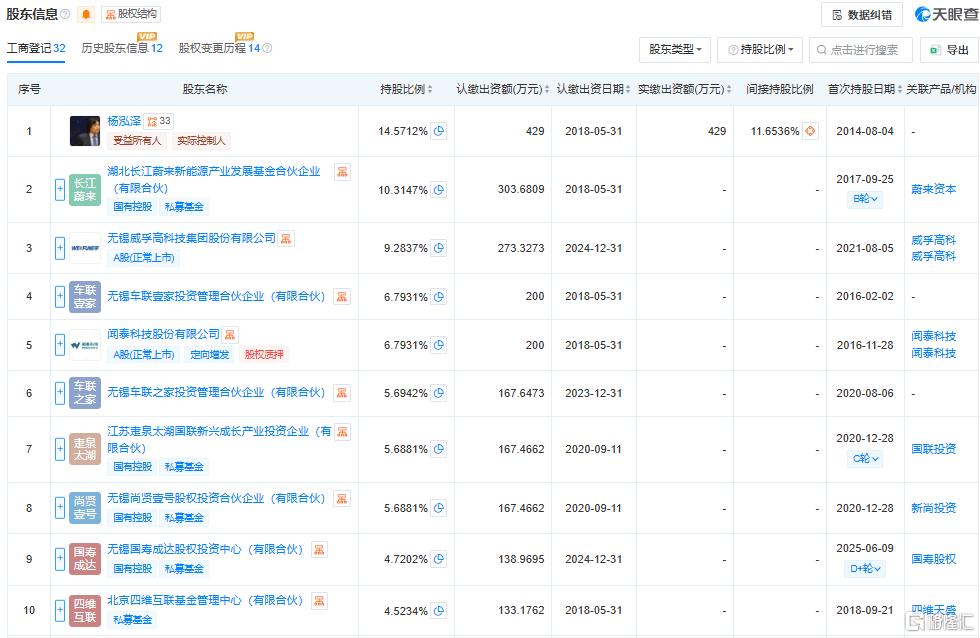Click the 数据纠错 button
Image resolution: width=980 pixels, height=638 pixels.
(x=862, y=15)
